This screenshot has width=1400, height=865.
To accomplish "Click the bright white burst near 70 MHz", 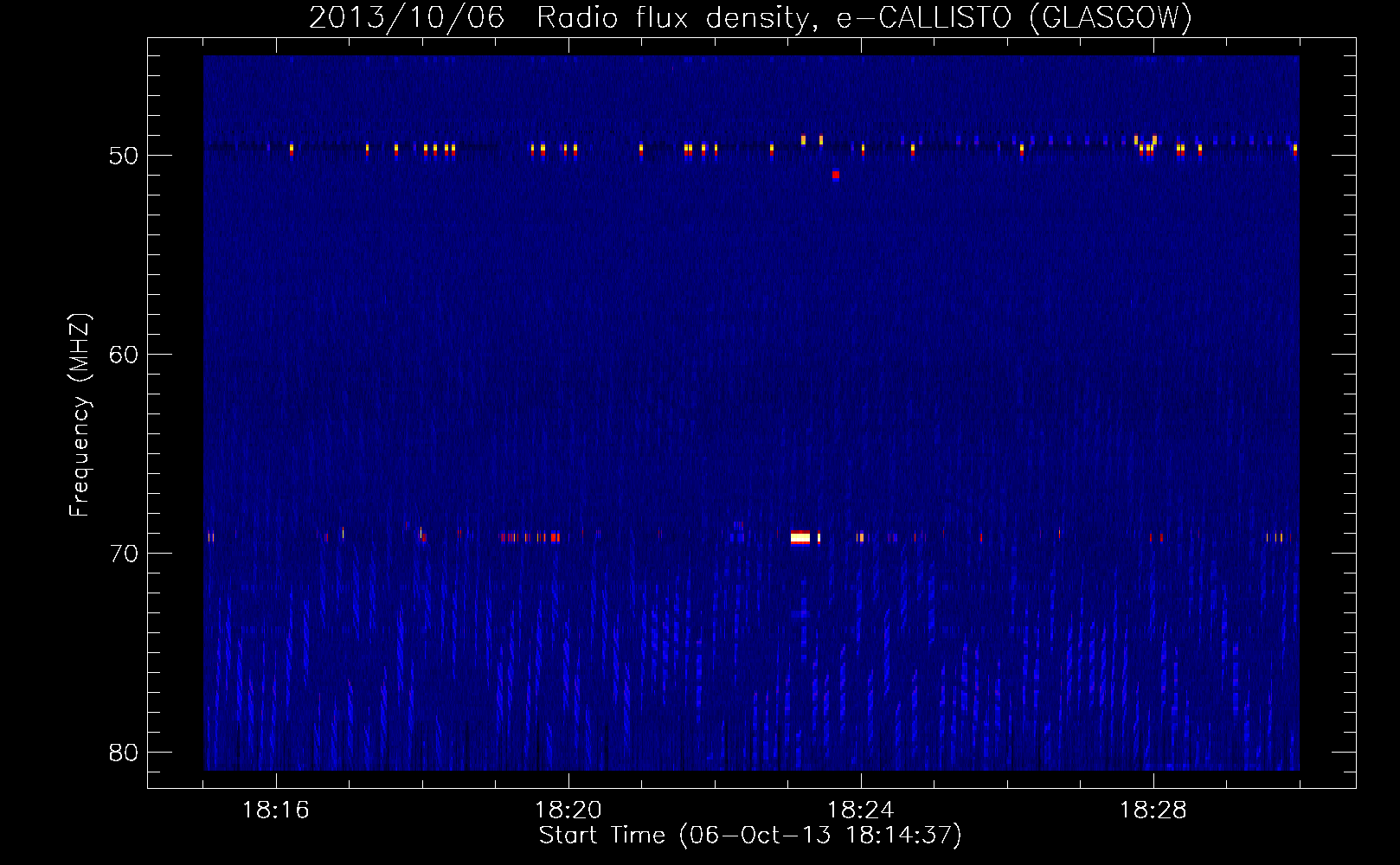I will click(x=800, y=538).
